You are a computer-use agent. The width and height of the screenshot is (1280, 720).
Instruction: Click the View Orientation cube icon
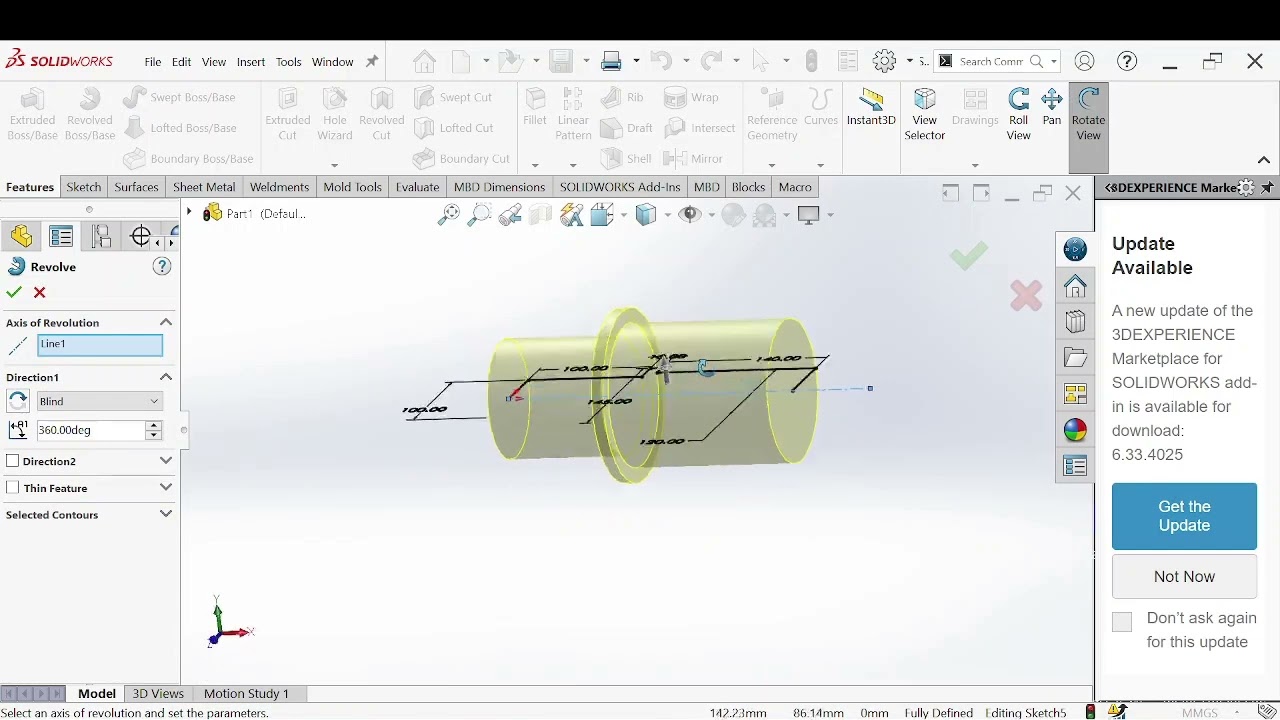click(602, 214)
